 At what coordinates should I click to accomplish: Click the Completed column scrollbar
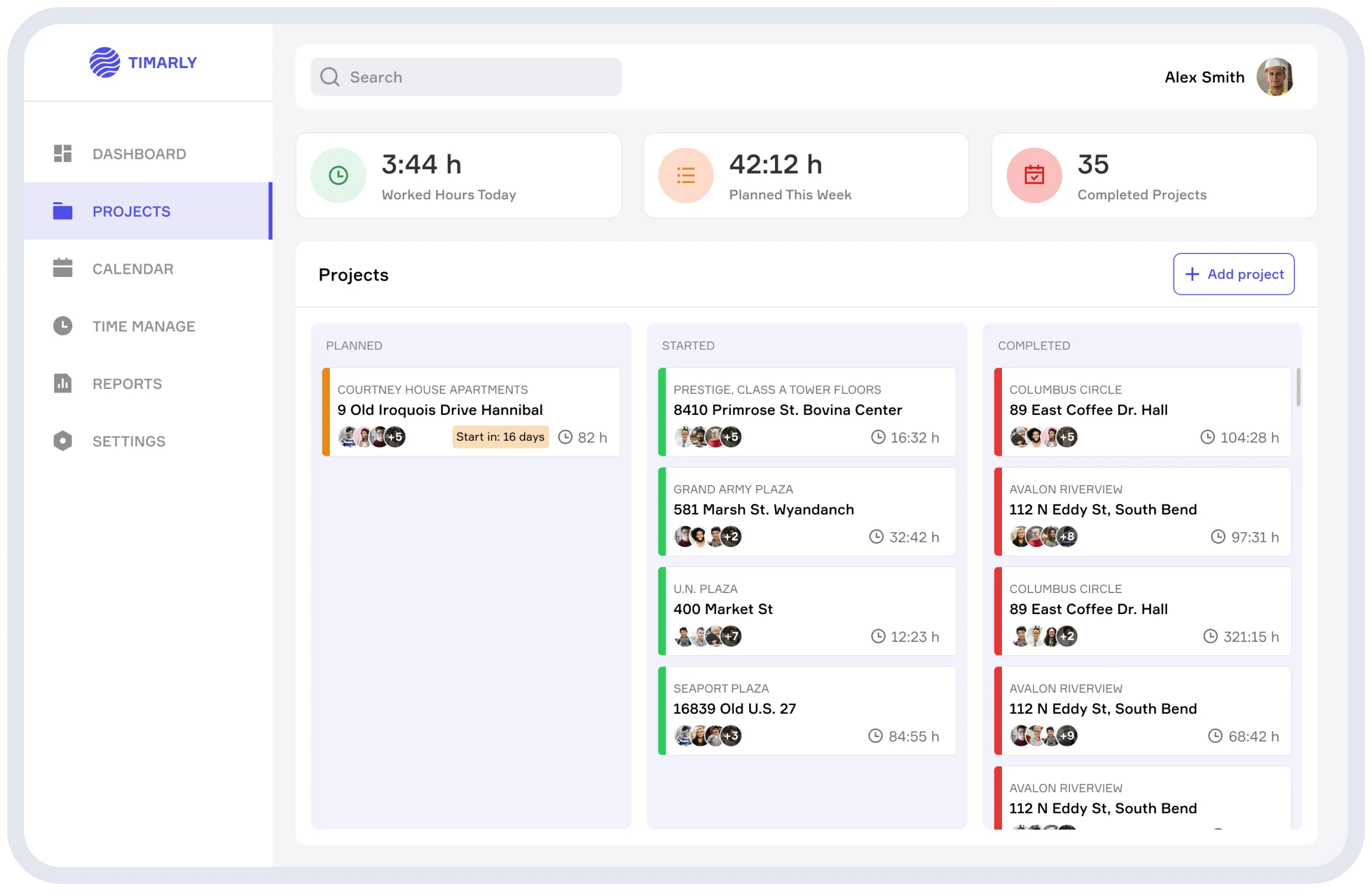(1298, 388)
